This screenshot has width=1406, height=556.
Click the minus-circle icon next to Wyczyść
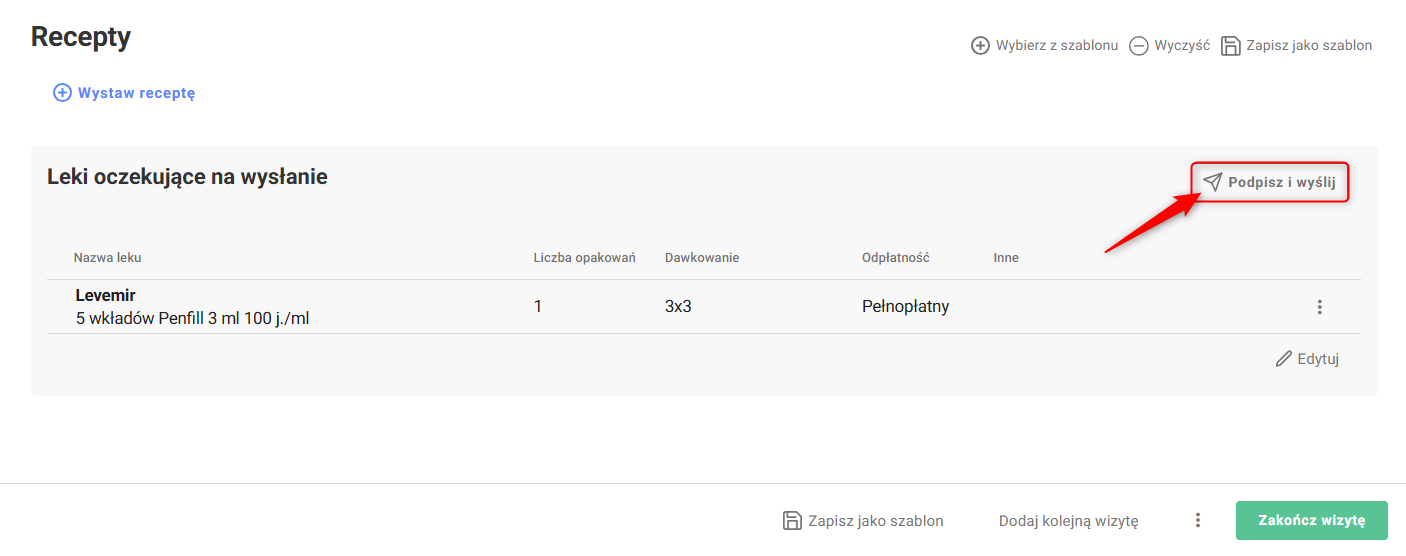pos(1139,46)
